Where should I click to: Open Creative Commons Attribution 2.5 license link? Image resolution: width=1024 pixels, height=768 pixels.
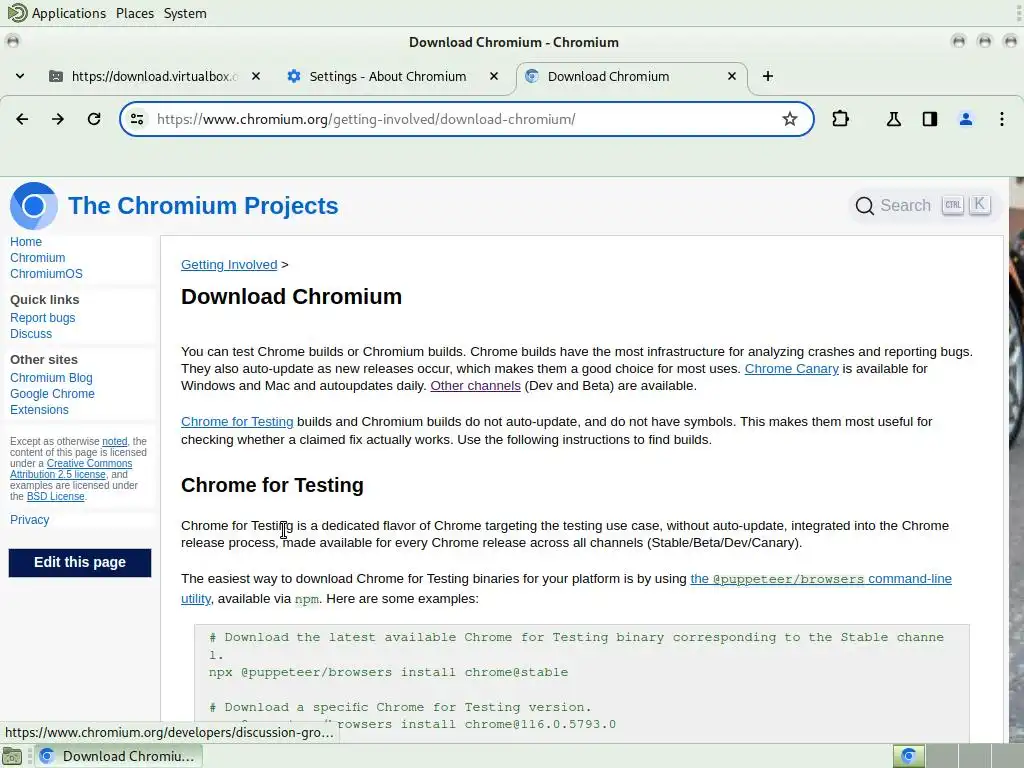click(71, 469)
